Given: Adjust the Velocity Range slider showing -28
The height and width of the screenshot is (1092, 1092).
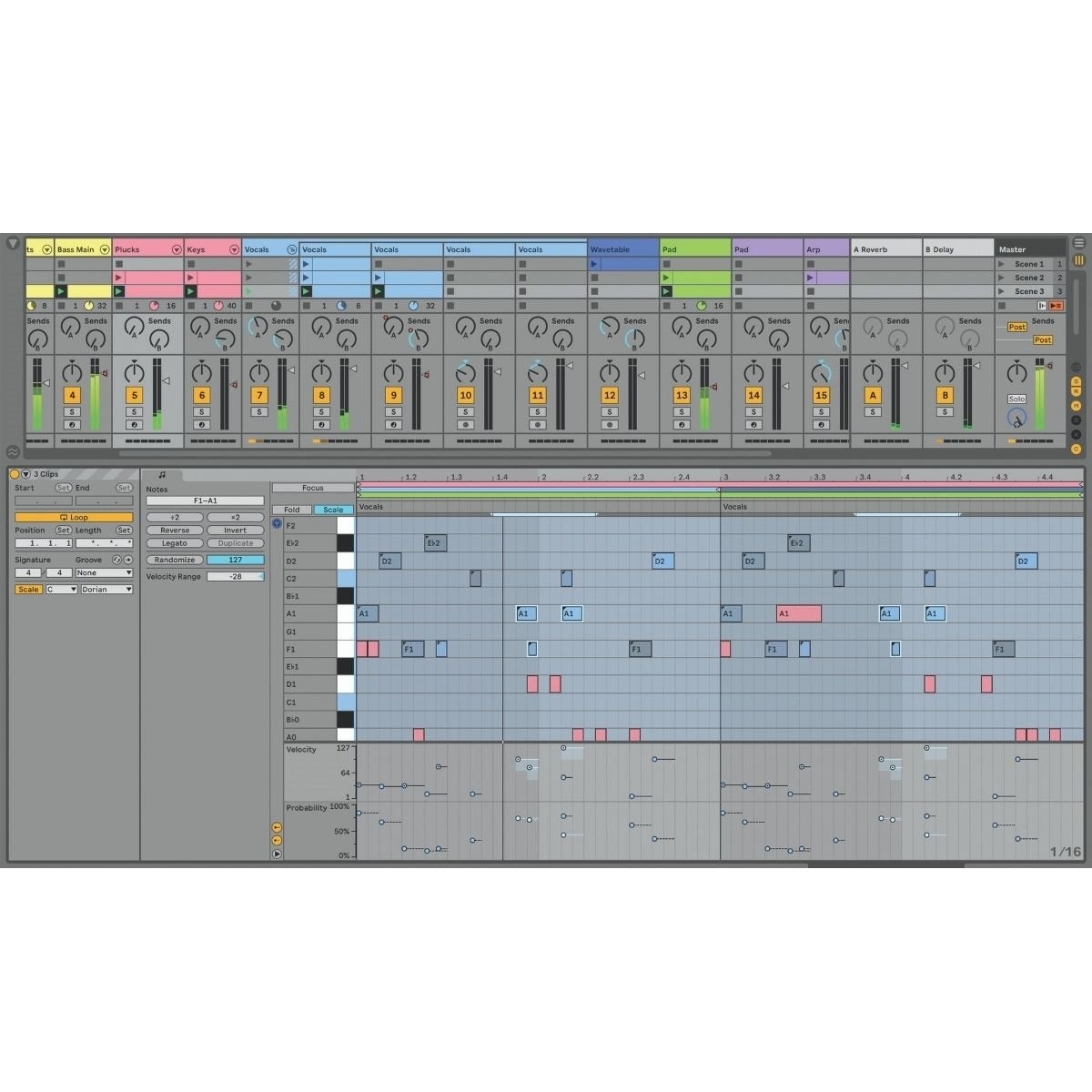Looking at the screenshot, I should pos(235,576).
